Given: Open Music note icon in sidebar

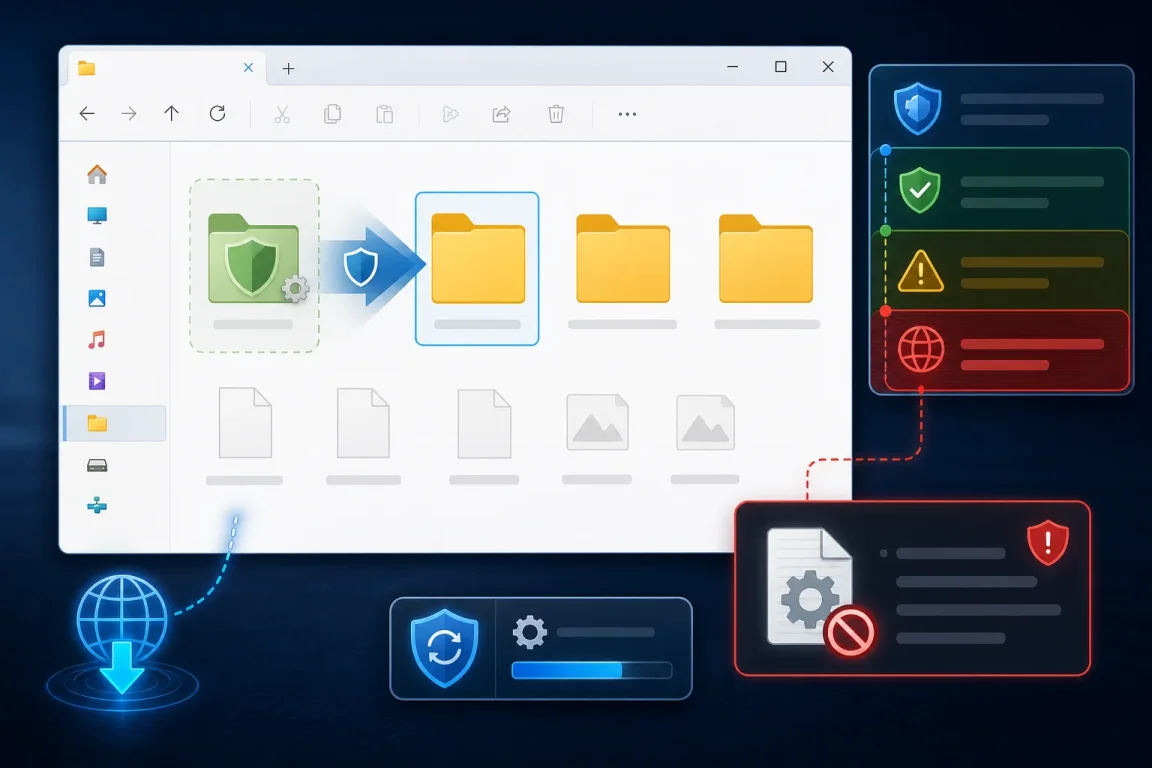Looking at the screenshot, I should [x=97, y=340].
